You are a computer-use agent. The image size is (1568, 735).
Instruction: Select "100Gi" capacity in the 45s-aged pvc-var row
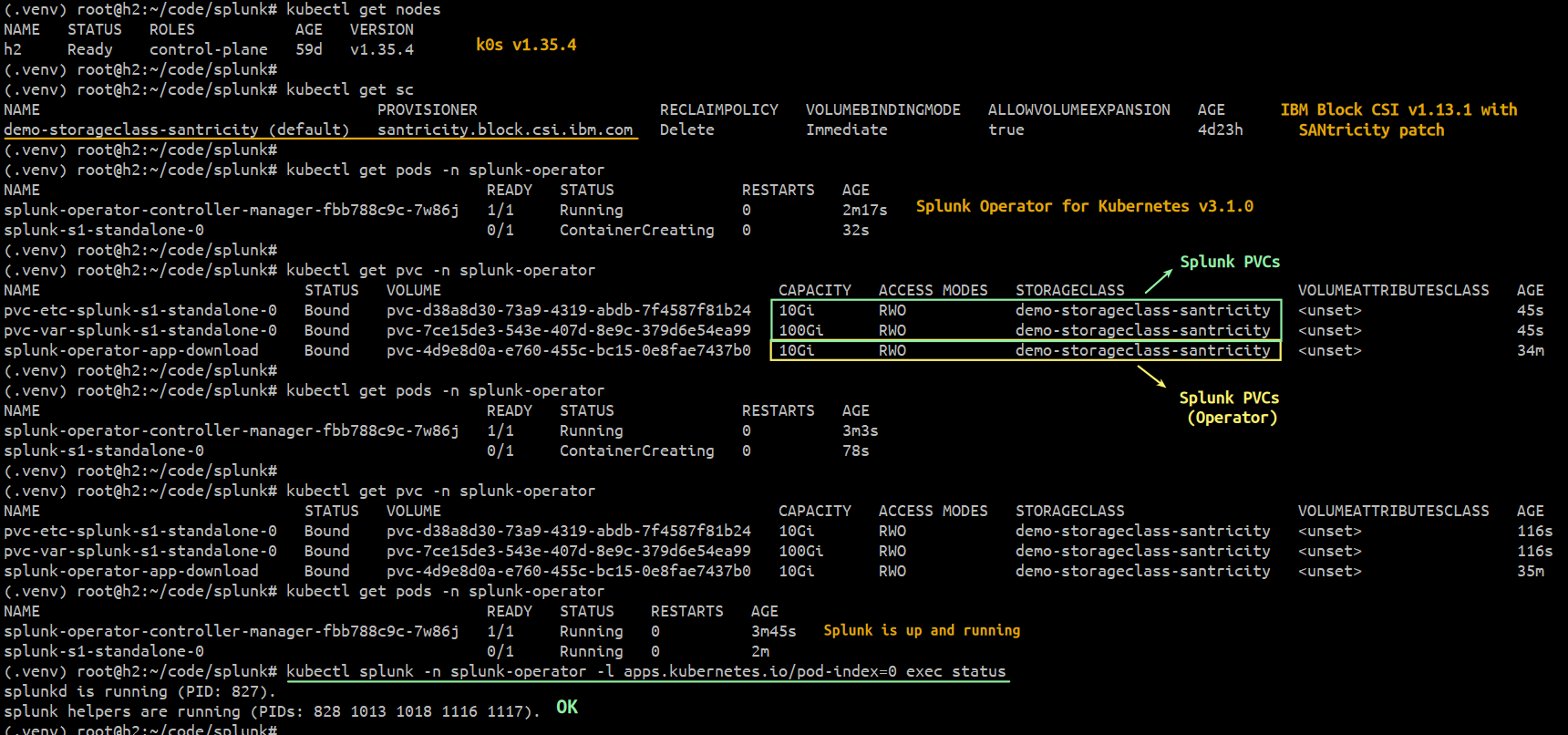(801, 330)
